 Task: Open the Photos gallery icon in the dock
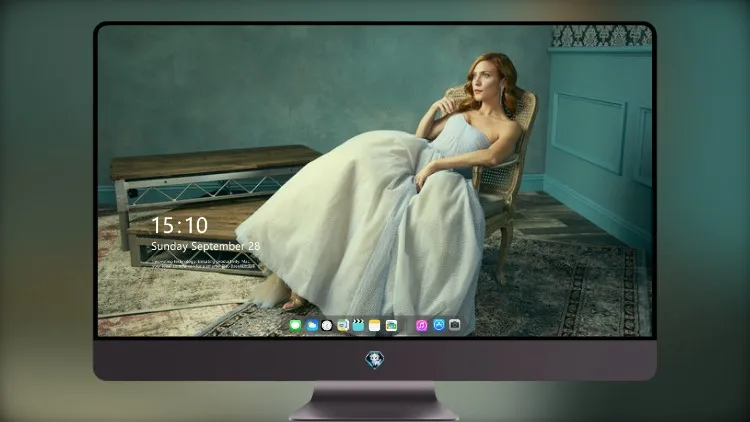[x=391, y=325]
